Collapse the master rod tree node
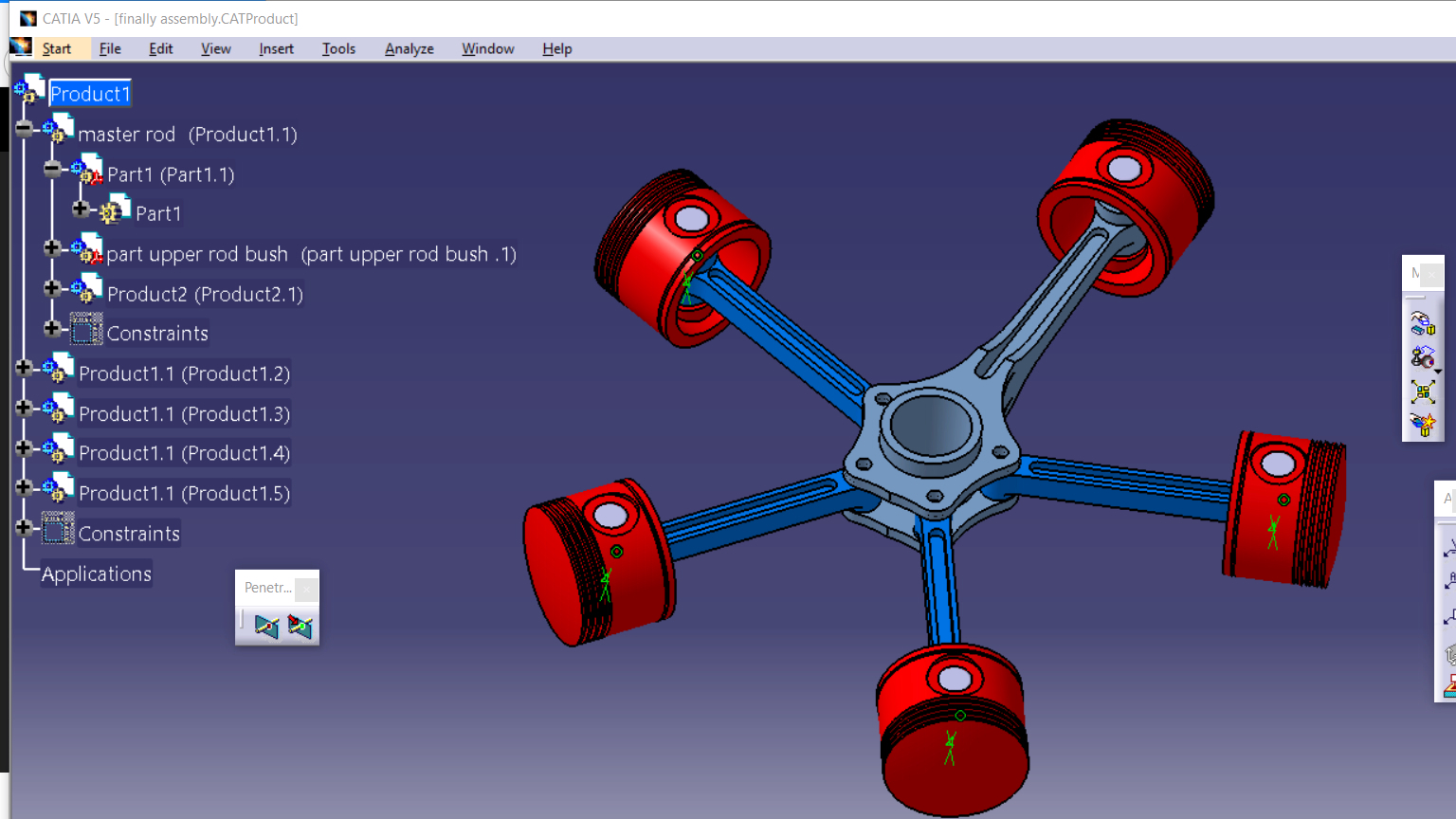Screen dimensions: 1456x819 click(x=24, y=128)
